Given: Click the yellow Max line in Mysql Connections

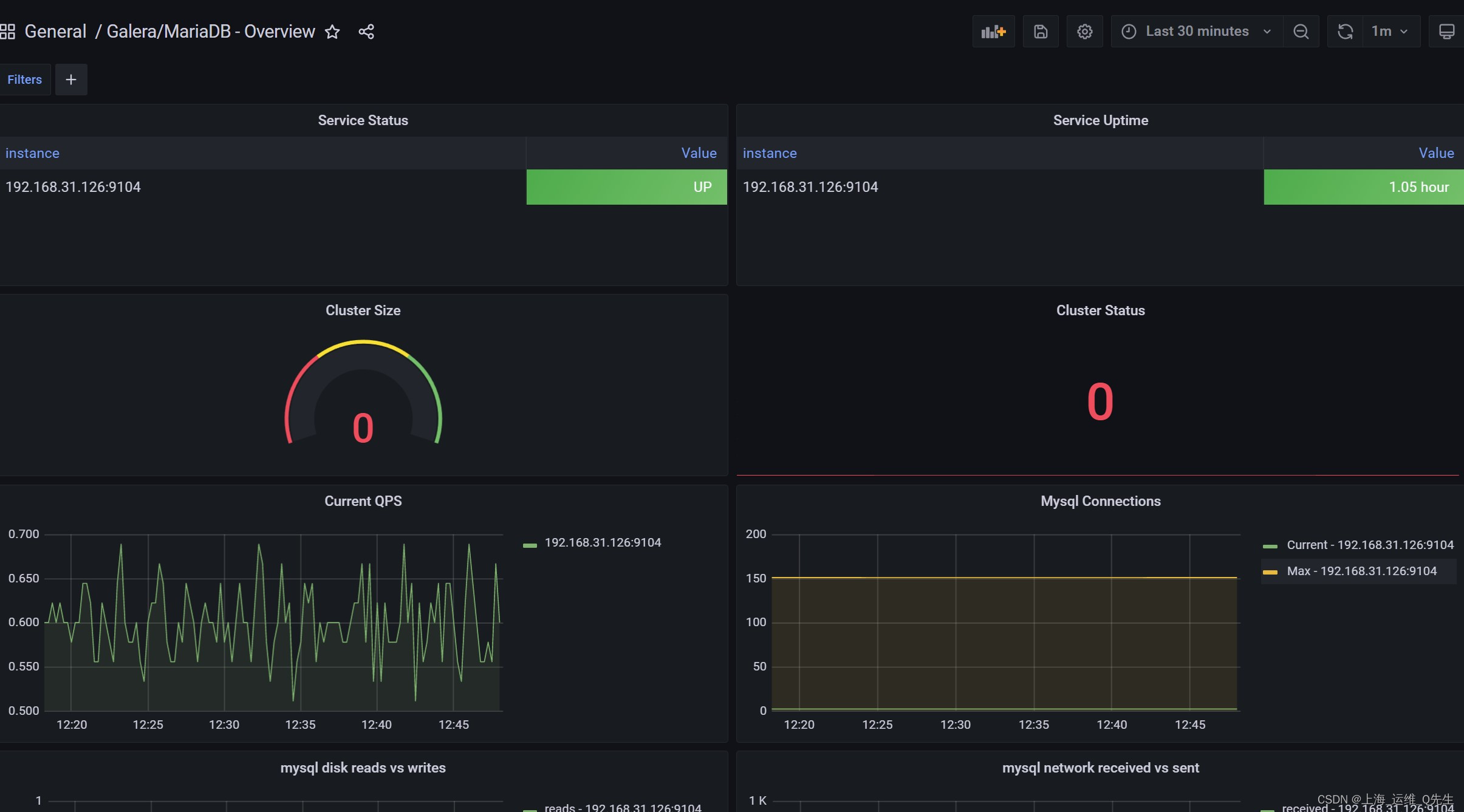Looking at the screenshot, I should [x=1004, y=578].
